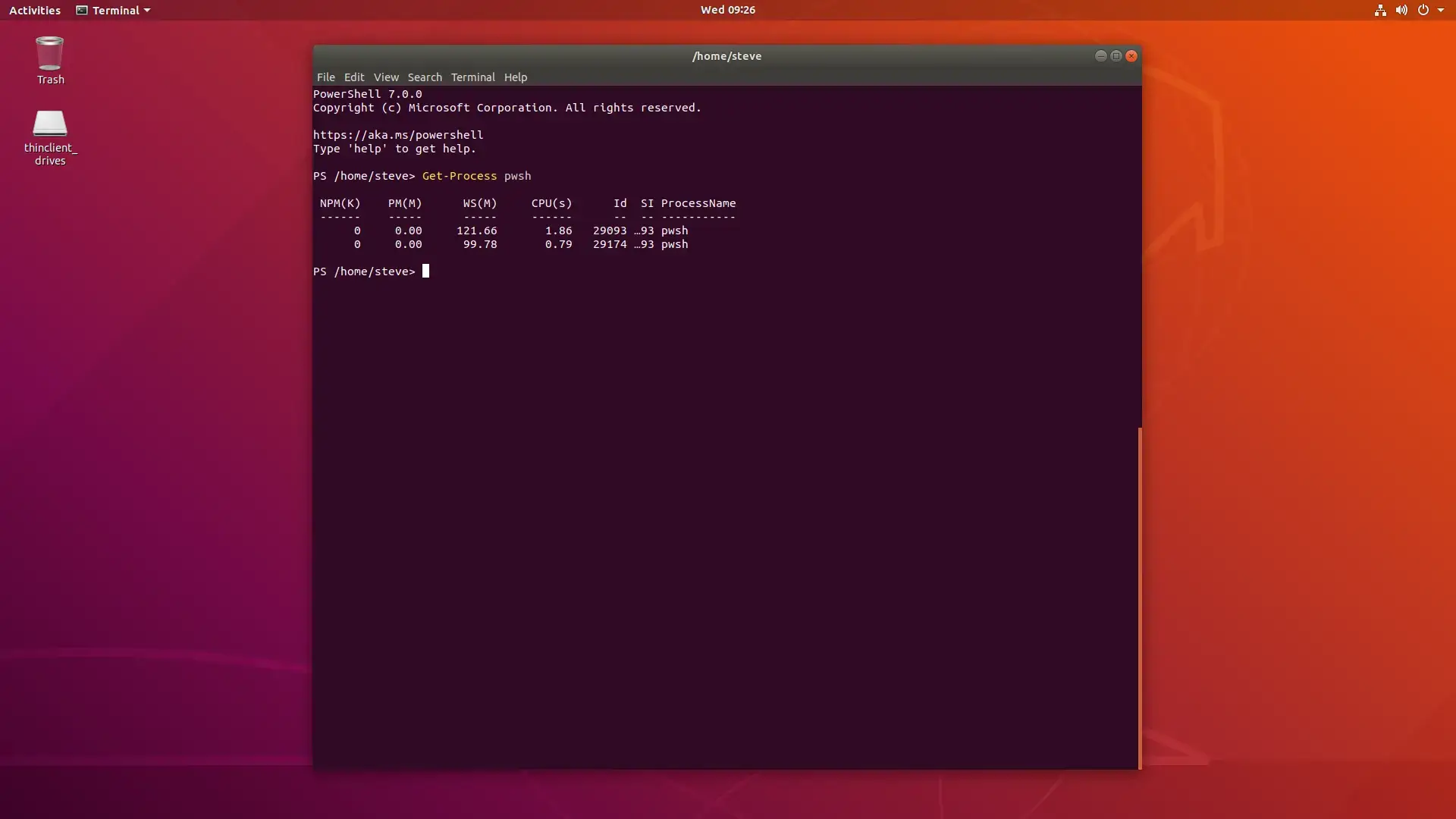The height and width of the screenshot is (819, 1456).
Task: Open the Edit menu
Action: [x=354, y=77]
